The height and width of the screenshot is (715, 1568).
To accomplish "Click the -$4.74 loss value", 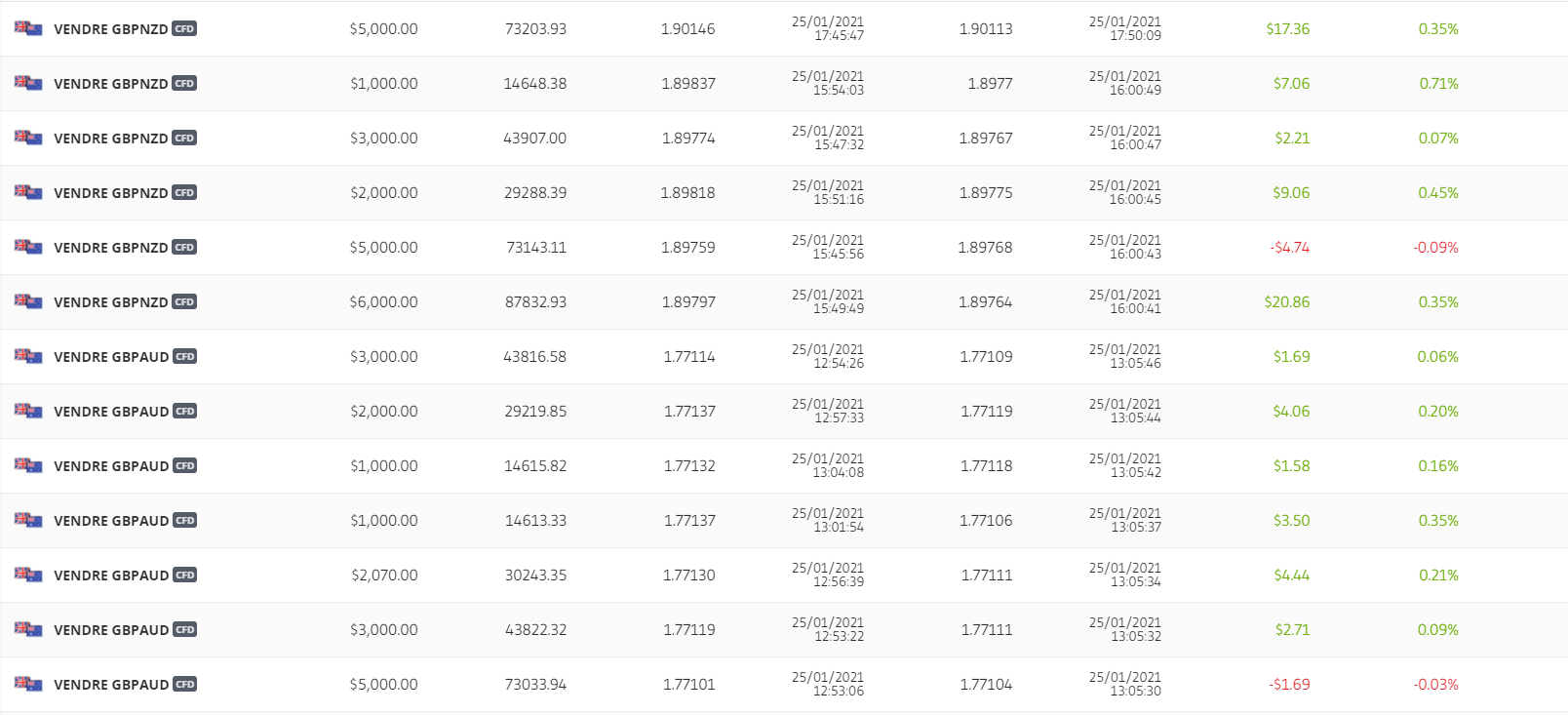I will [1290, 248].
